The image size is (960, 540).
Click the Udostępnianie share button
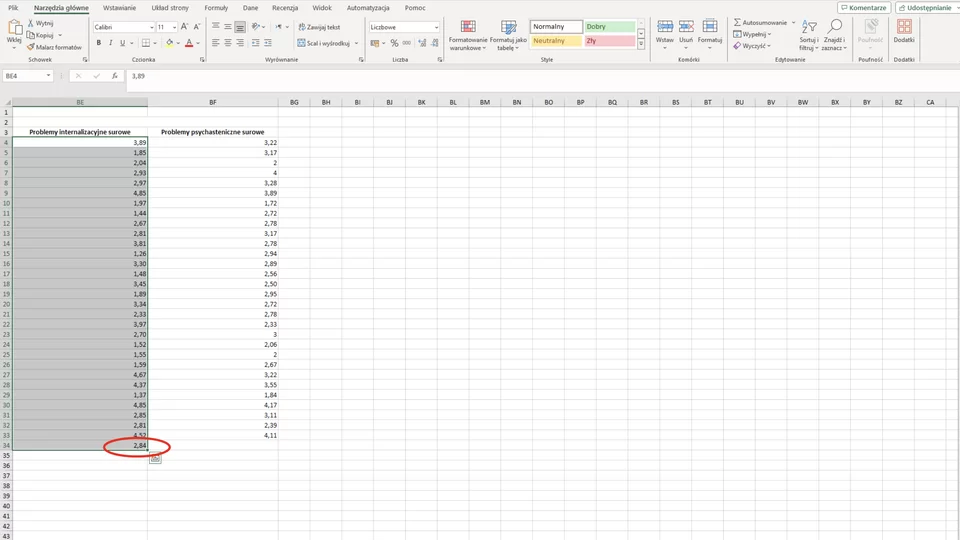click(x=927, y=8)
